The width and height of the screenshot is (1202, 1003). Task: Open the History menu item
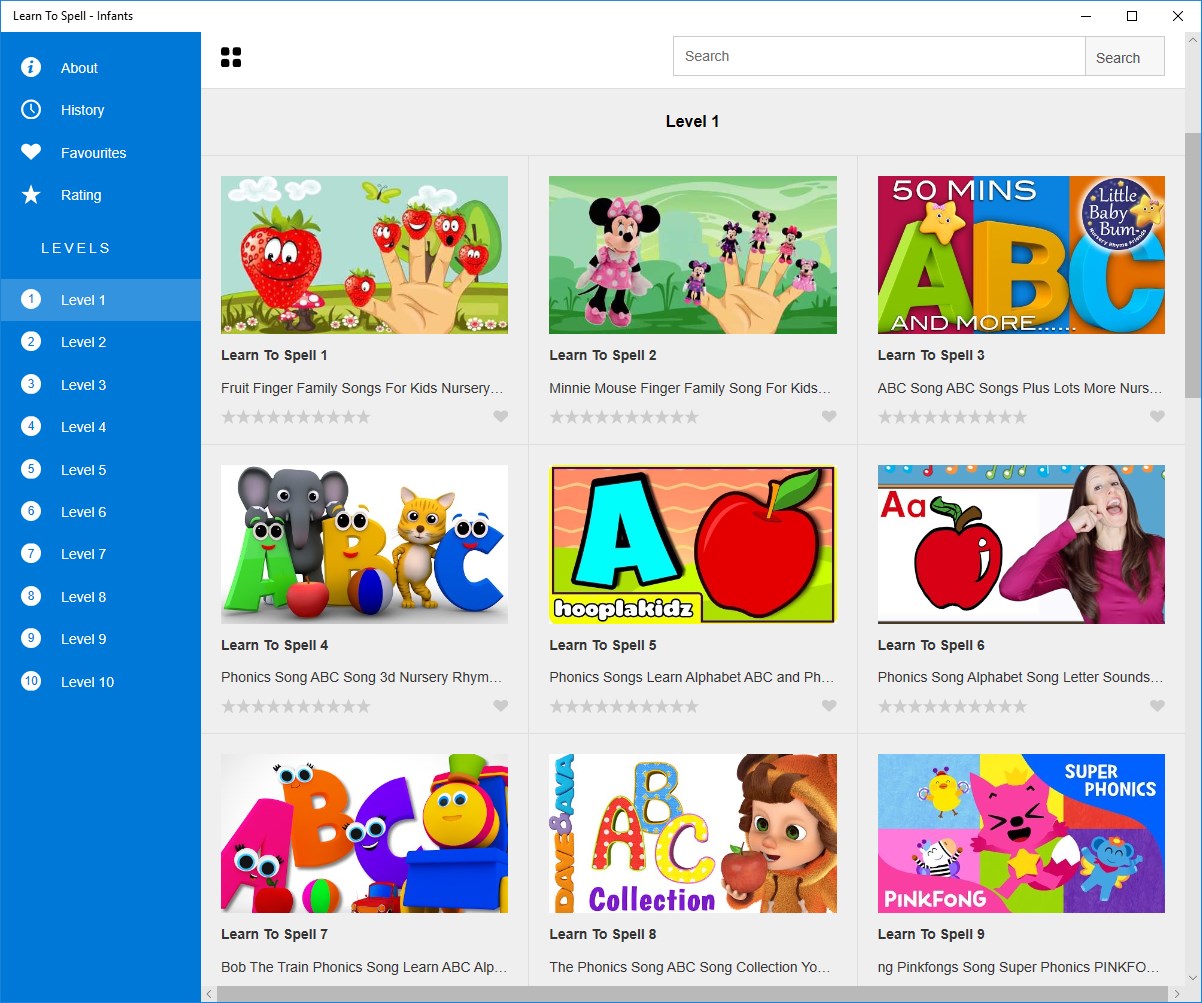tap(100, 110)
